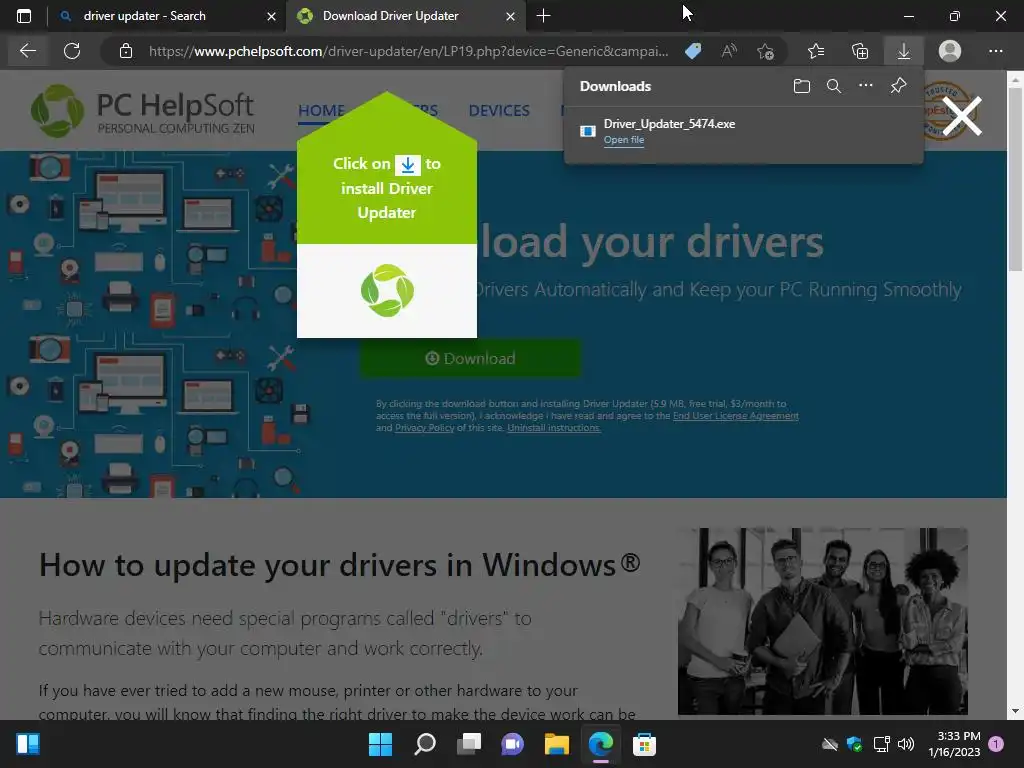Click Open file under Driver_Updater_5474.exe
This screenshot has height=768, width=1024.
click(x=624, y=140)
